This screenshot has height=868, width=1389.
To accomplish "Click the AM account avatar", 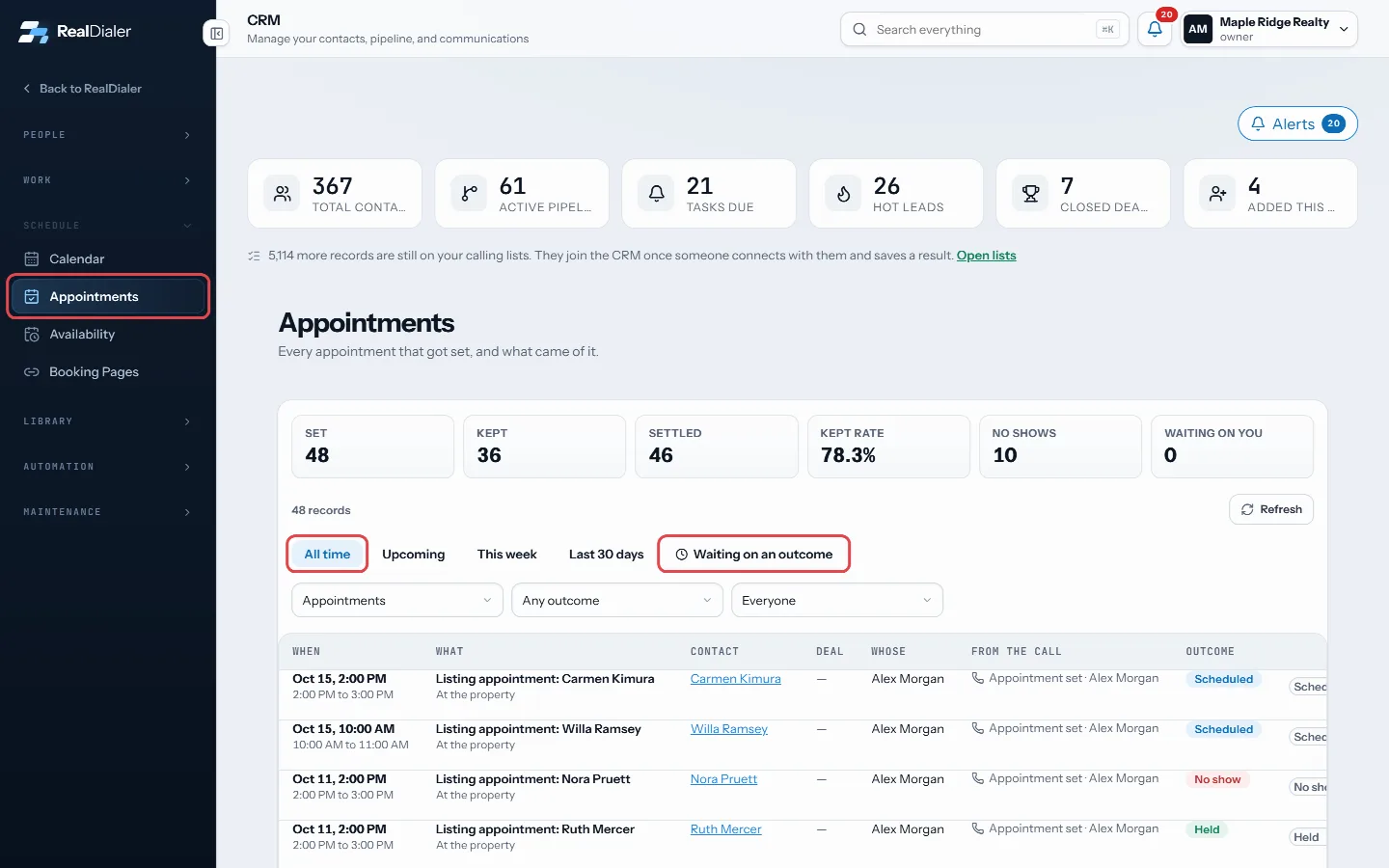I will (1198, 29).
